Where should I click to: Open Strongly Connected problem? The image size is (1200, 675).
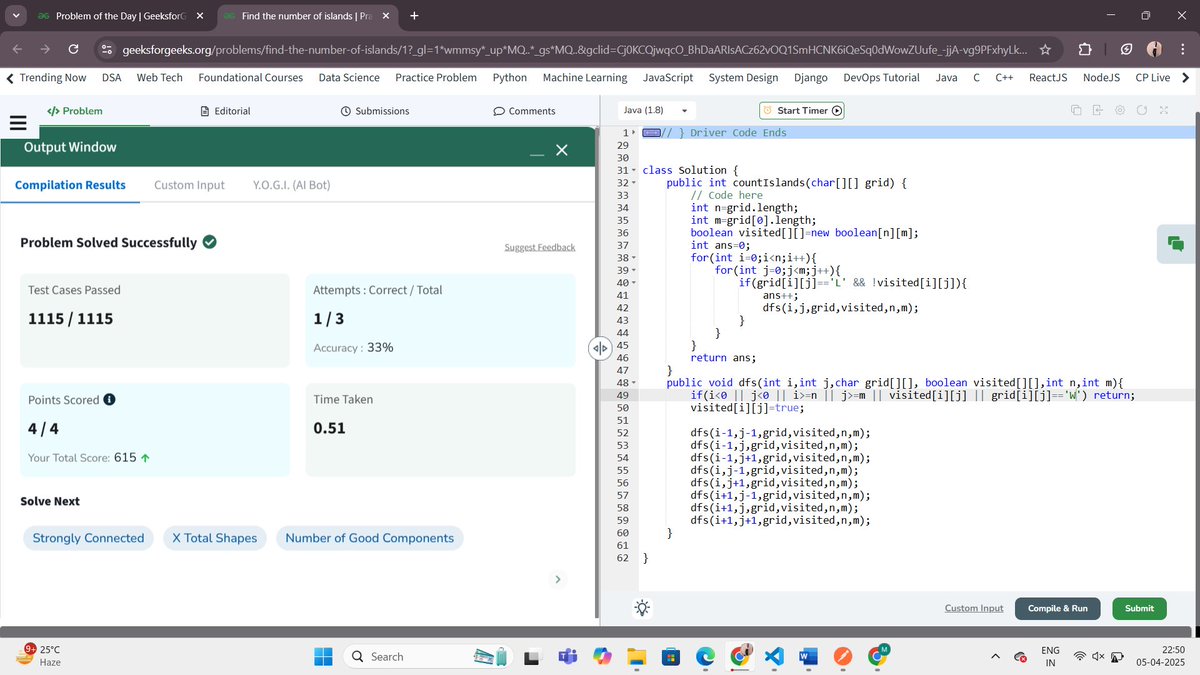coord(88,538)
